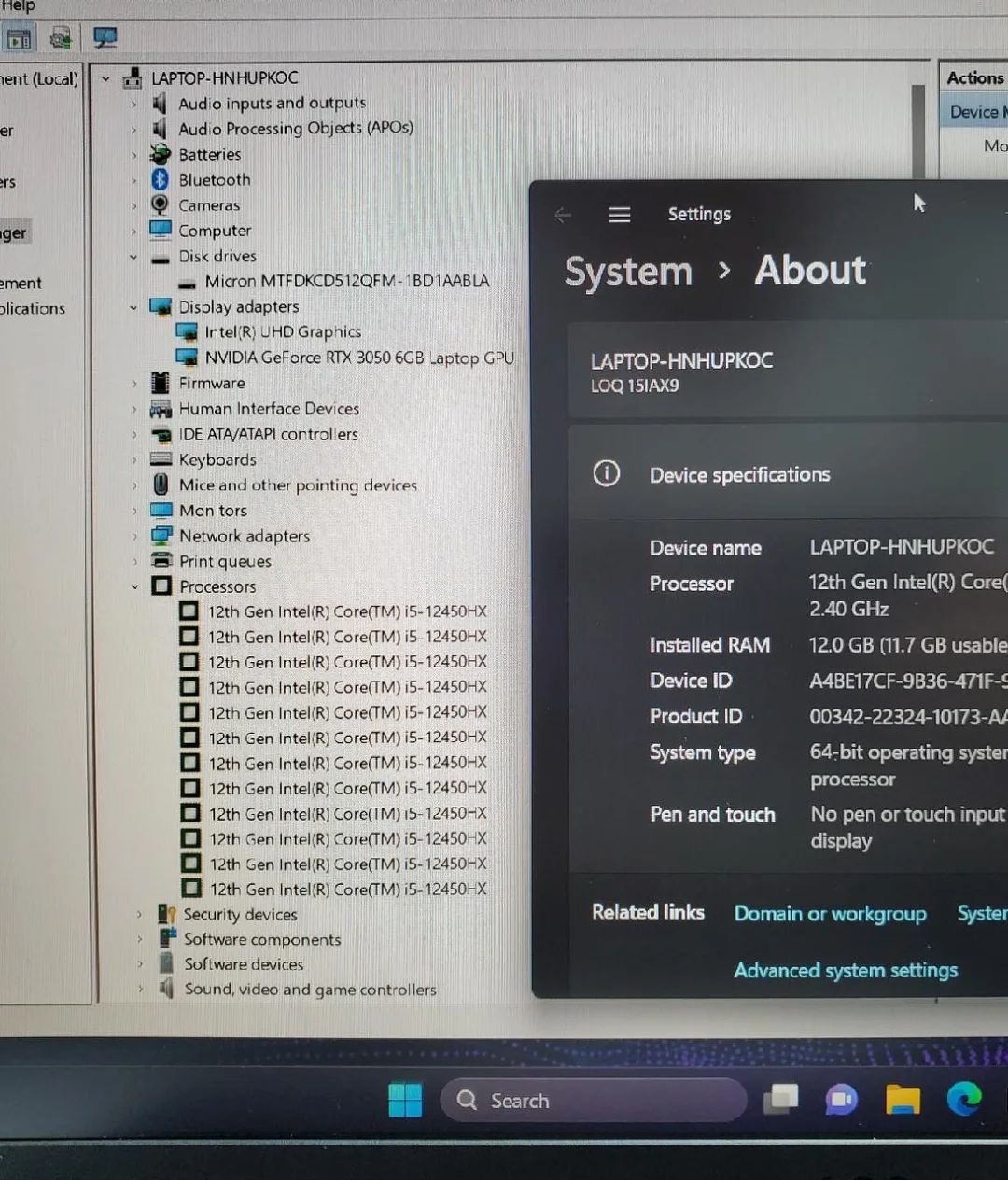Click the Monitors category icon
This screenshot has width=1008, height=1180.
click(x=161, y=510)
